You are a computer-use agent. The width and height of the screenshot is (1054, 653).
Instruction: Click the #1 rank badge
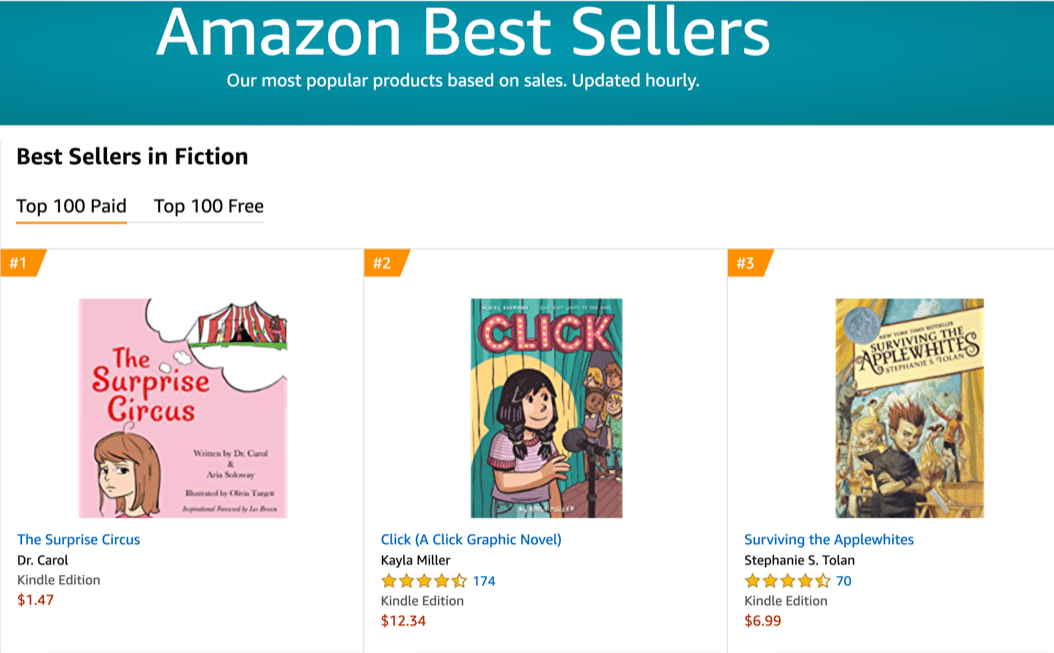(19, 264)
